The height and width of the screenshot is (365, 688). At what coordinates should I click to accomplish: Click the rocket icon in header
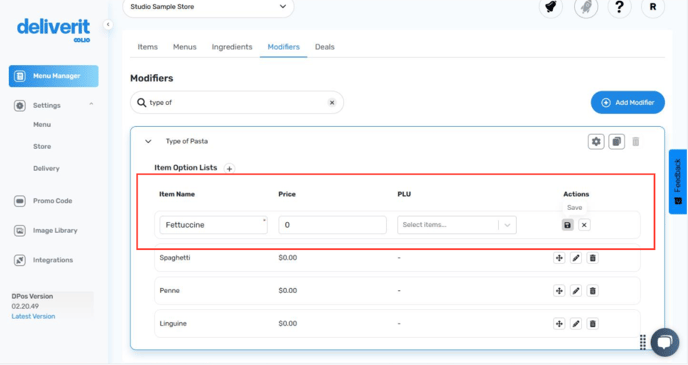click(x=586, y=7)
